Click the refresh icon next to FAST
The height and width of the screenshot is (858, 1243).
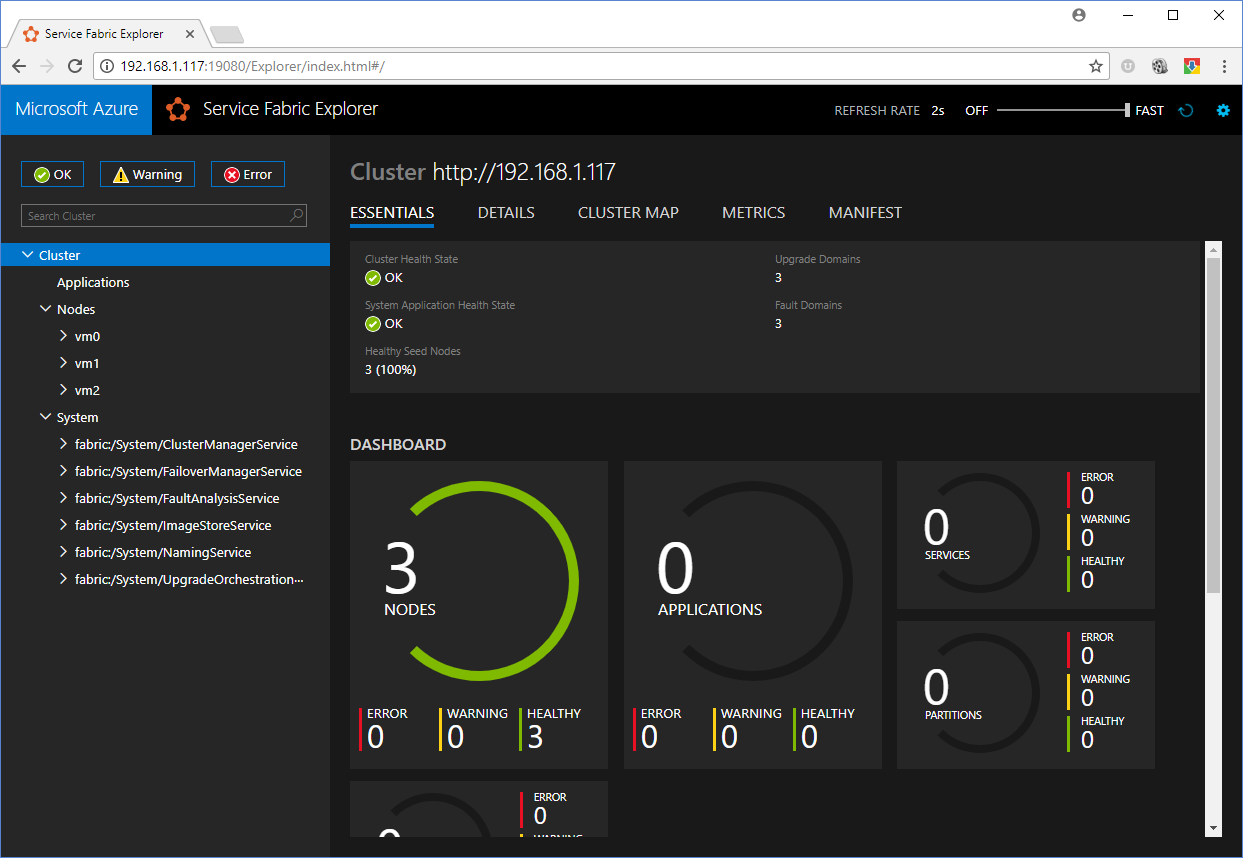pyautogui.click(x=1186, y=111)
